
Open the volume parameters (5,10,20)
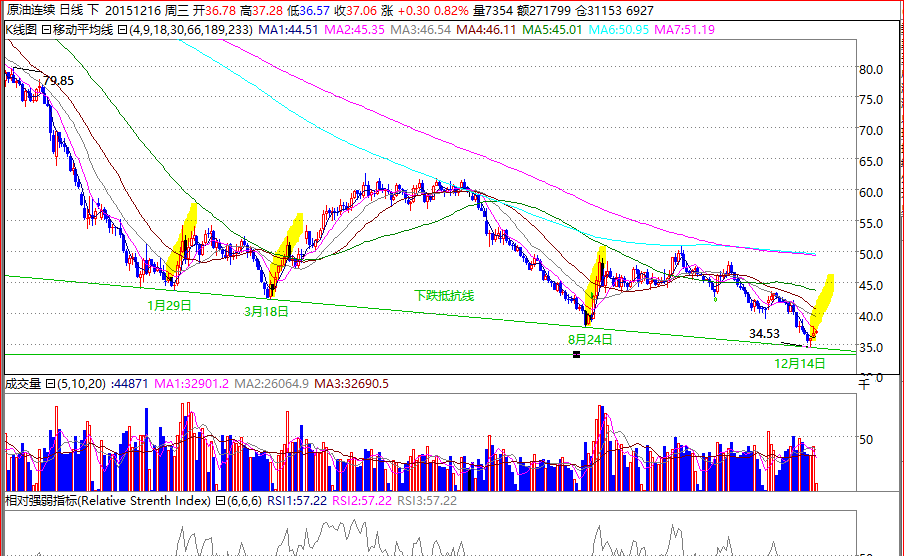pyautogui.click(x=81, y=384)
